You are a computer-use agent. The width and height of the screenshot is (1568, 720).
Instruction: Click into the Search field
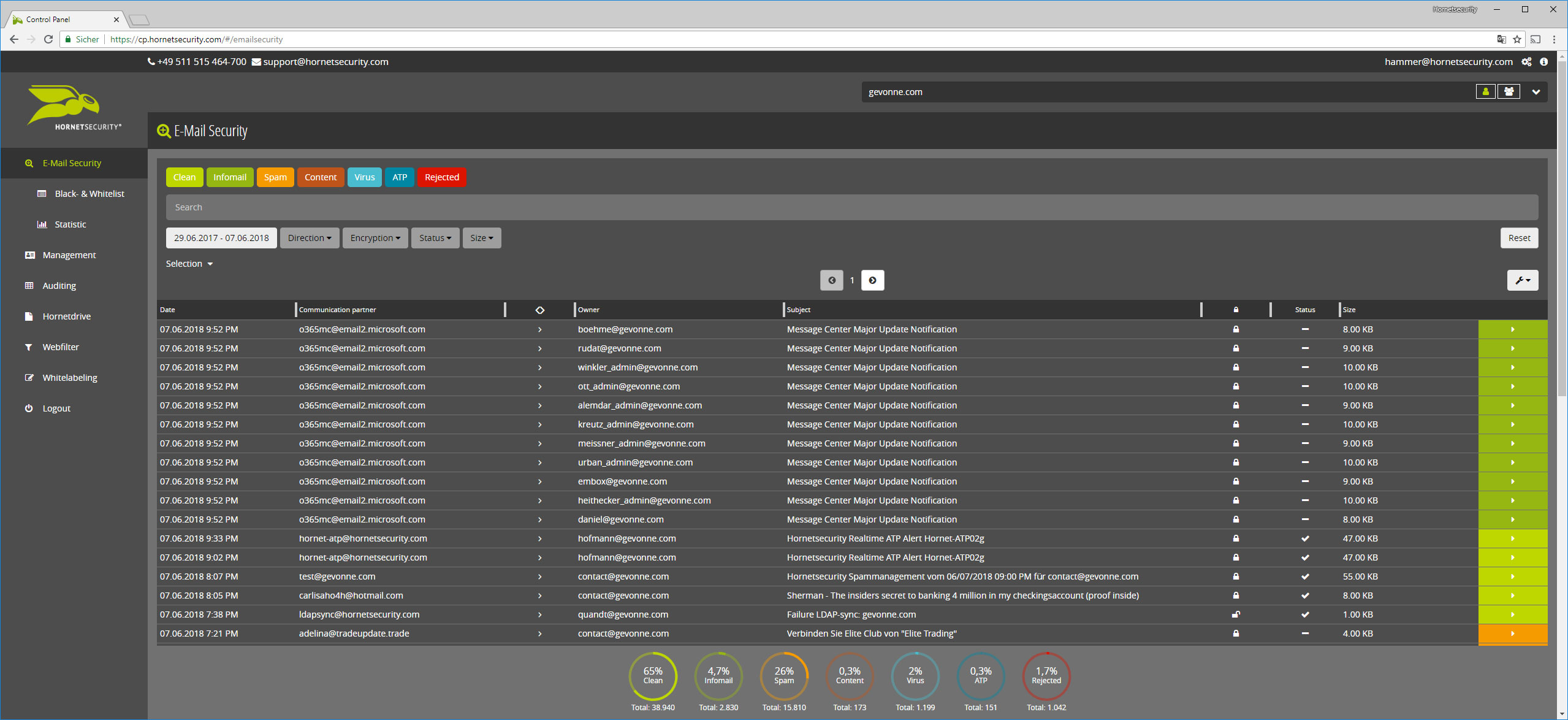[x=851, y=207]
